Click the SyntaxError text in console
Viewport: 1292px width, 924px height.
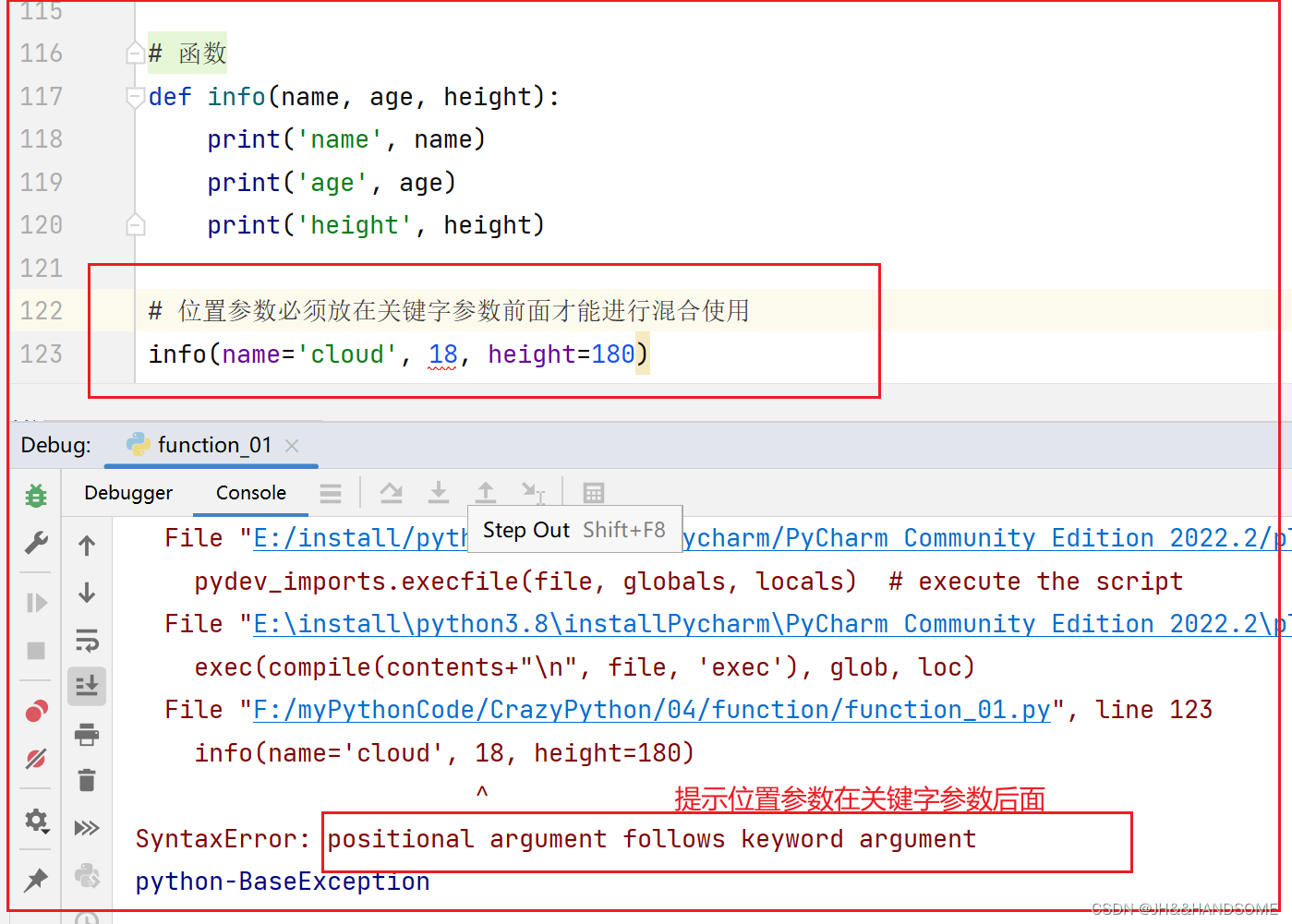point(223,839)
